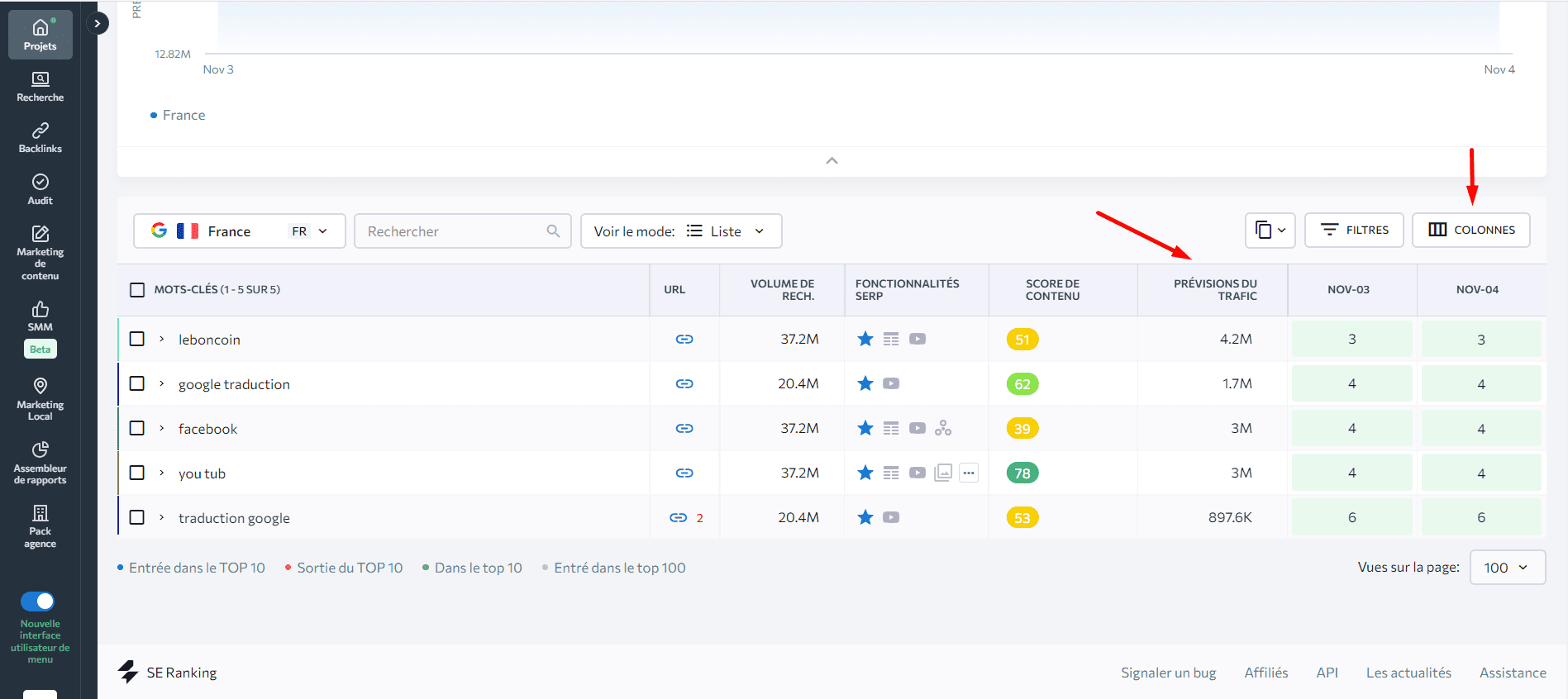Open Pack agence section

[40, 526]
